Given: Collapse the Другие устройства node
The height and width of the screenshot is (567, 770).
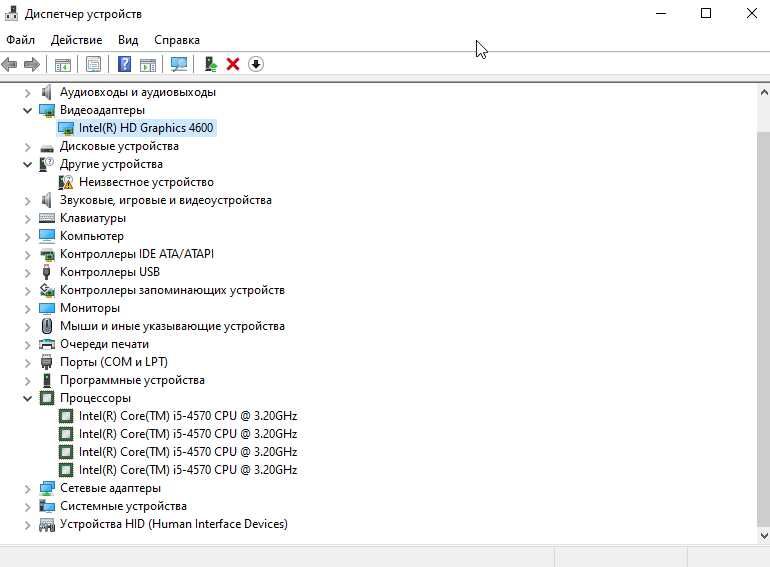Looking at the screenshot, I should [x=28, y=164].
